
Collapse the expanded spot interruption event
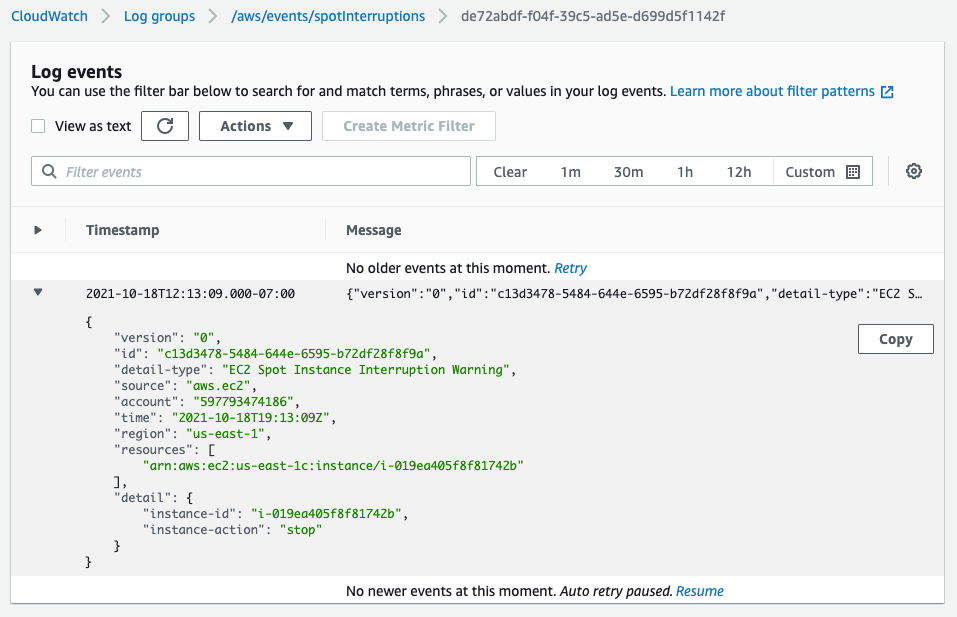tap(38, 292)
